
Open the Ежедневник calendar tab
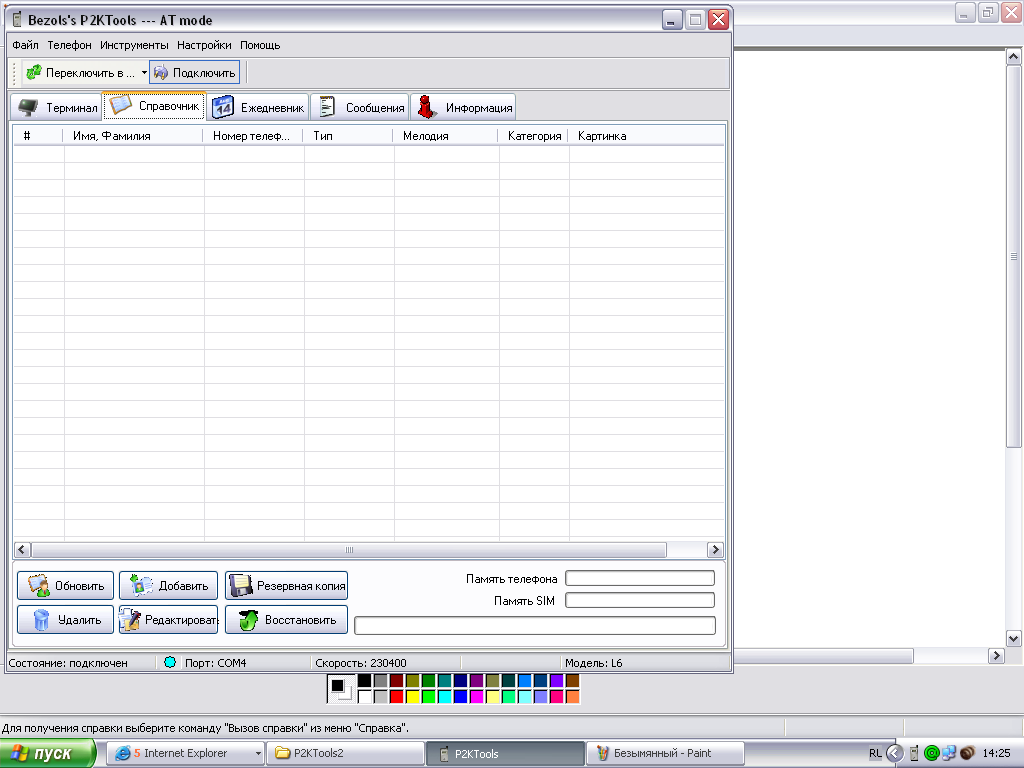(258, 108)
